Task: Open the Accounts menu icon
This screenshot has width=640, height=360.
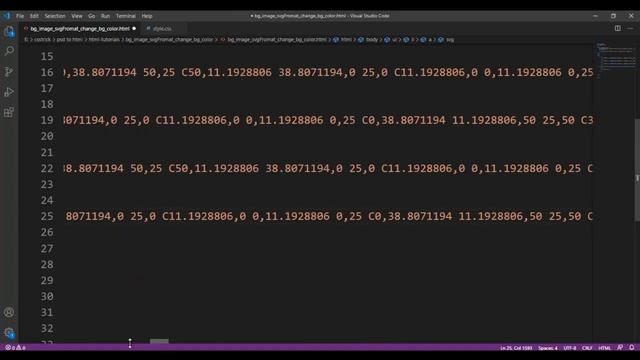Action: pyautogui.click(x=9, y=312)
